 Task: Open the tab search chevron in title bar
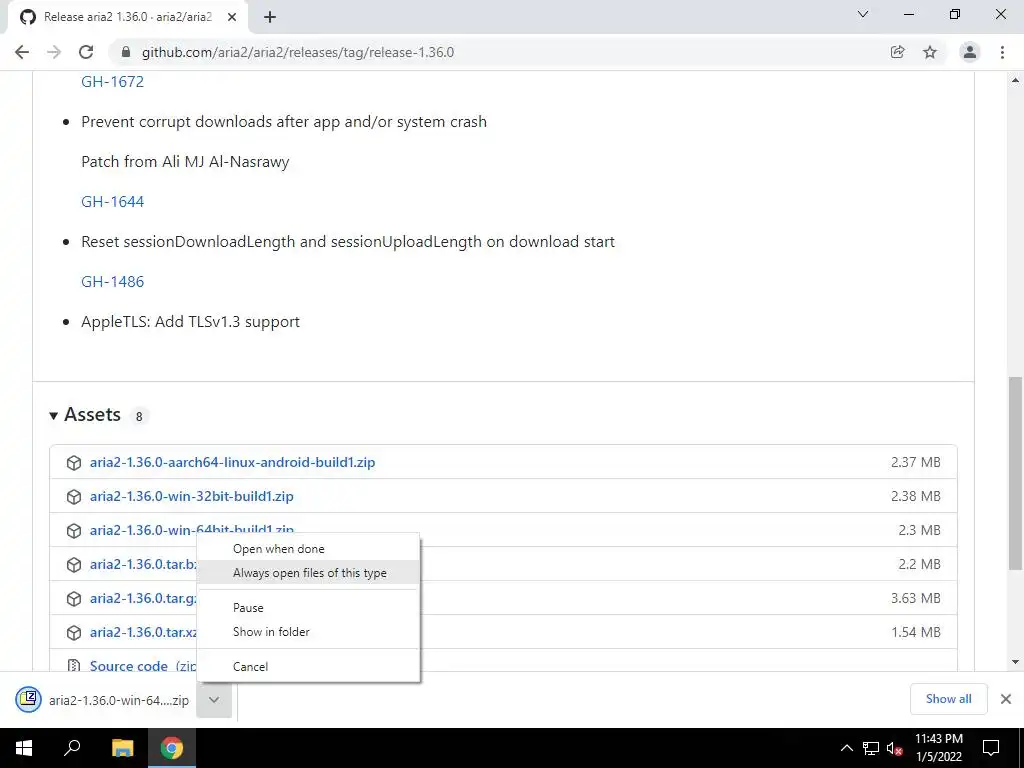[x=863, y=14]
